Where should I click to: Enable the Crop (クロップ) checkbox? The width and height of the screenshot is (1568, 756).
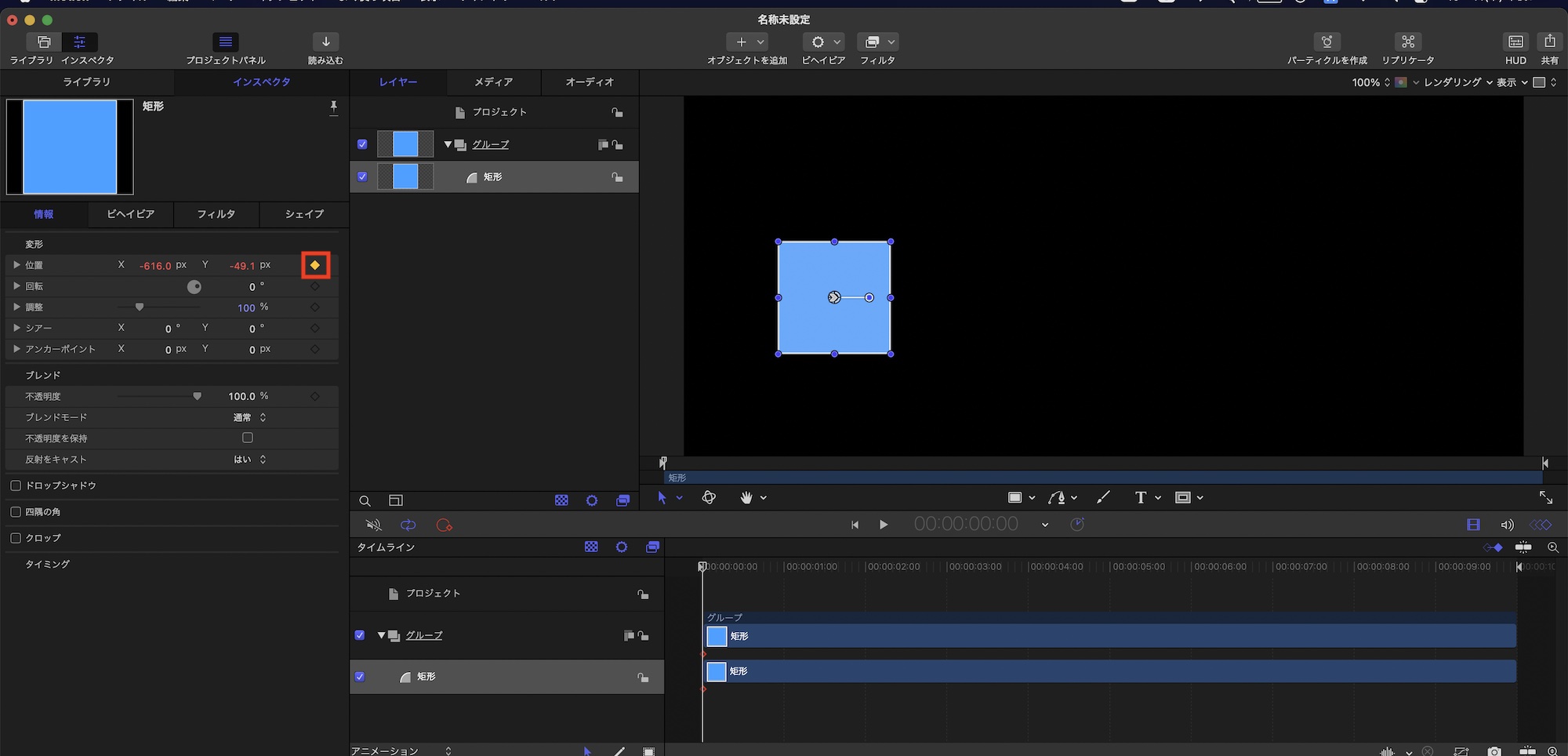point(16,538)
